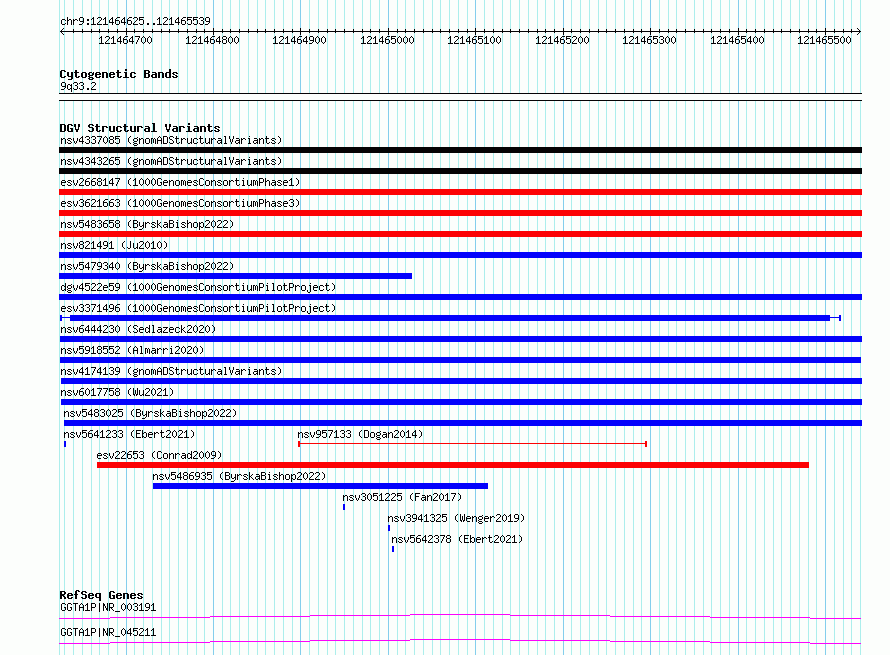
Task: Click esv3371496 pilot project label
Action: 198,308
